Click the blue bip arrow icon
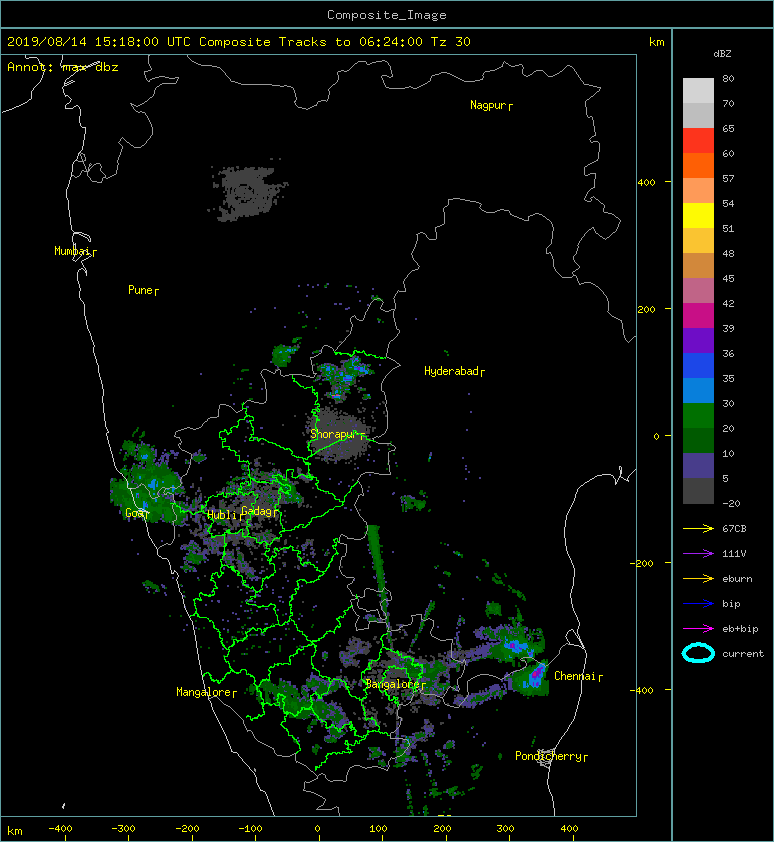The image size is (774, 842). pyautogui.click(x=698, y=604)
